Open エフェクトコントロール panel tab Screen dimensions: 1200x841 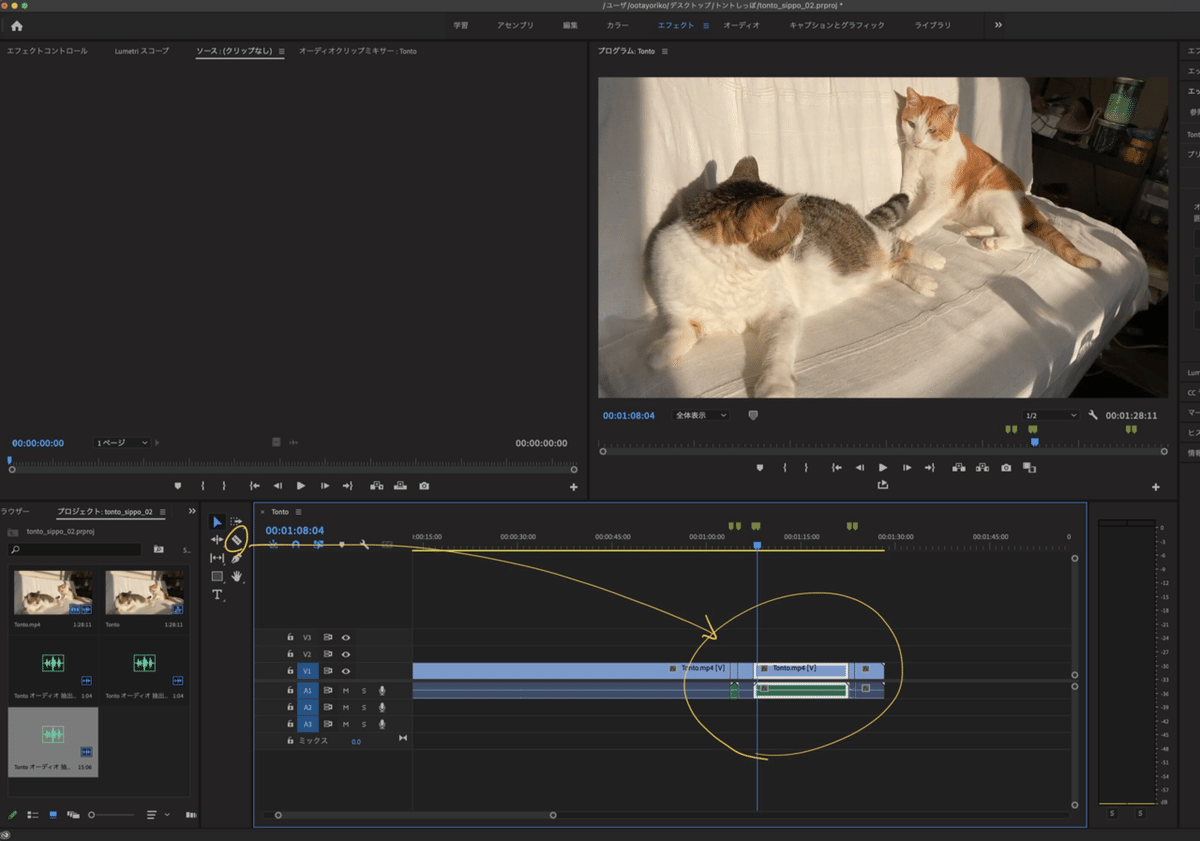[x=47, y=51]
